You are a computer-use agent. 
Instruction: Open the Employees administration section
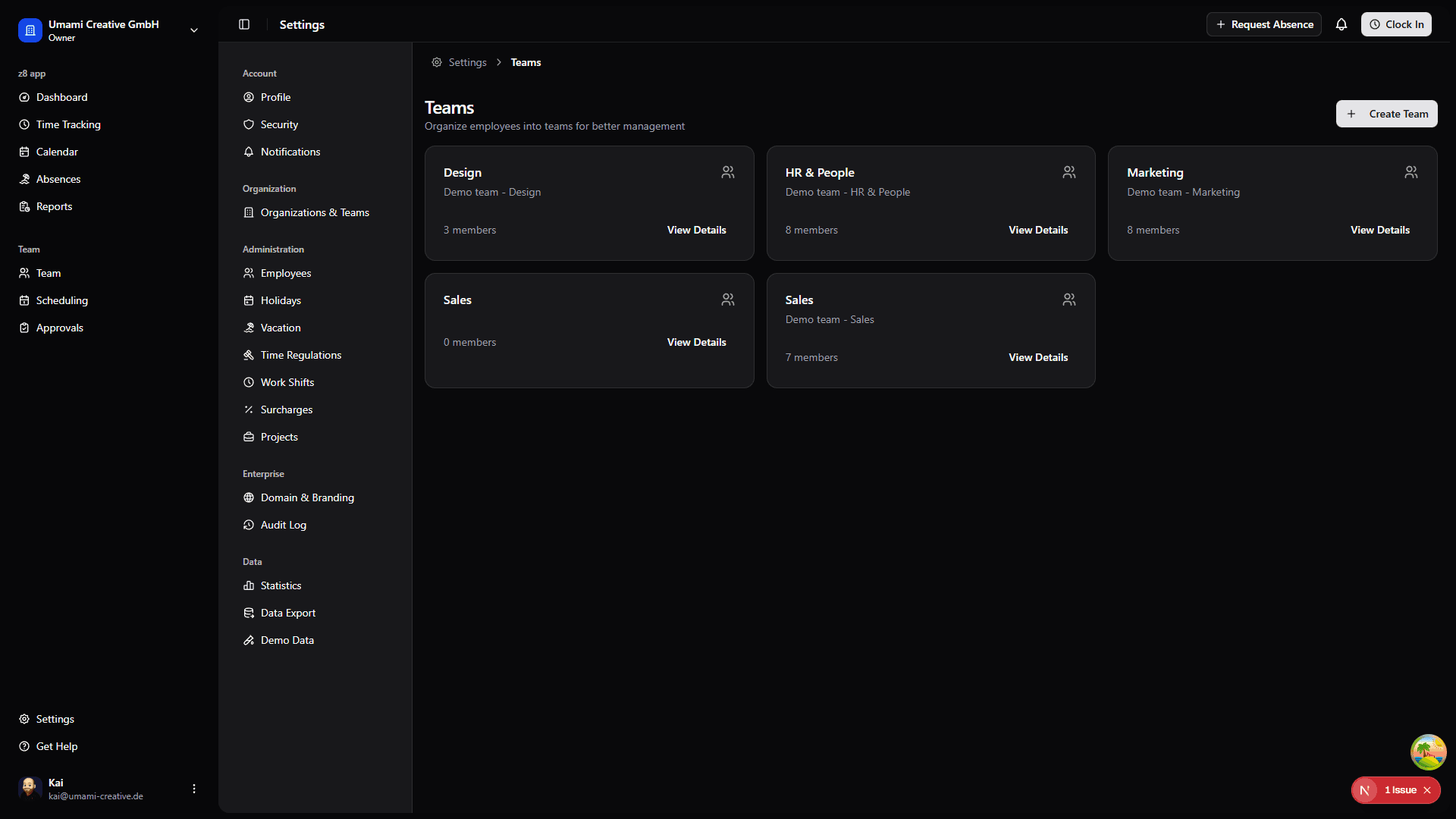(286, 273)
